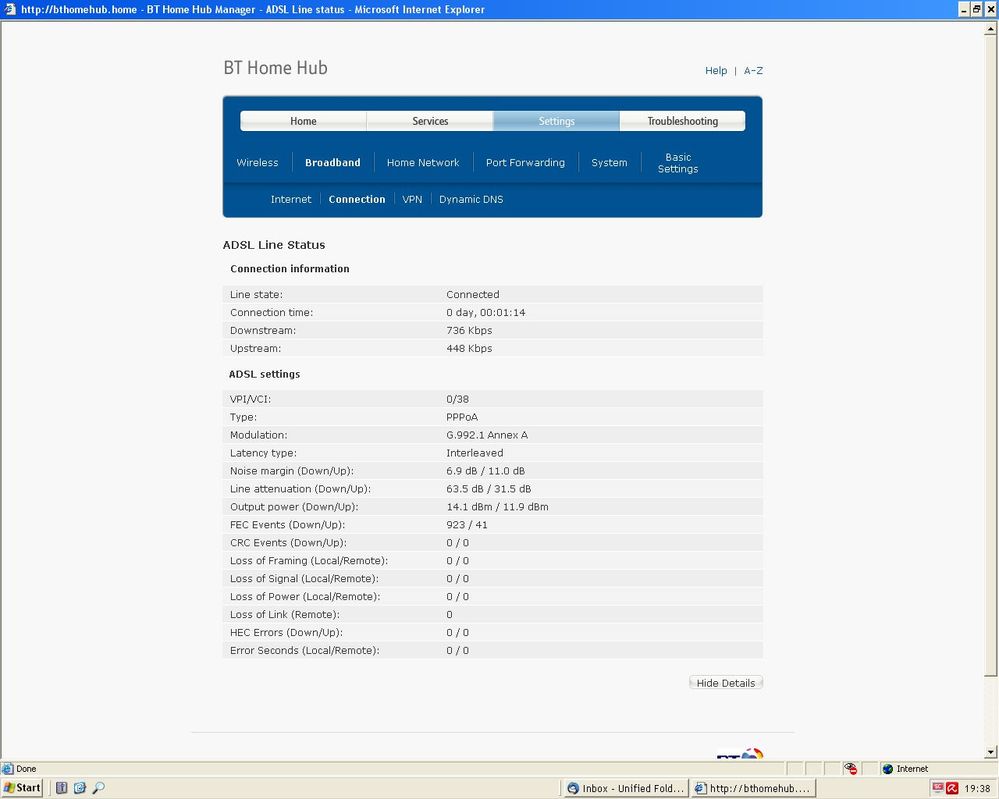Viewport: 999px width, 799px height.
Task: Click the vertical scrollbar thumb
Action: click(x=991, y=356)
